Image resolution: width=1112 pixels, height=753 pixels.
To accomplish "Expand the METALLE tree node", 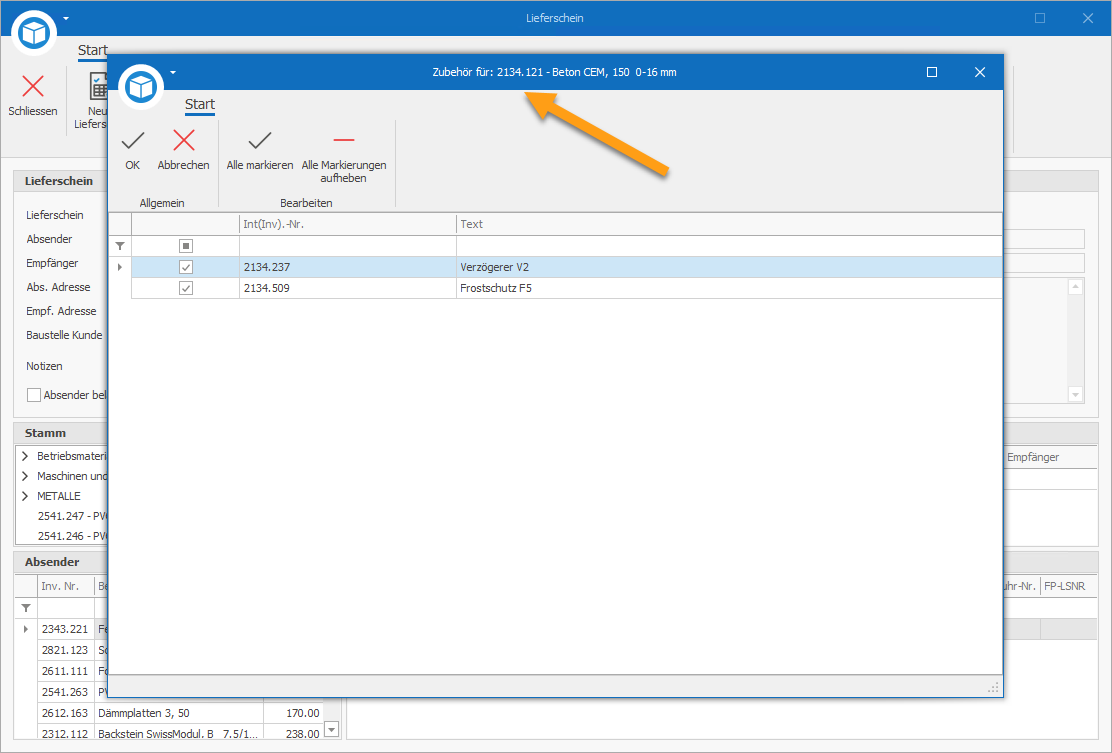I will click(25, 496).
